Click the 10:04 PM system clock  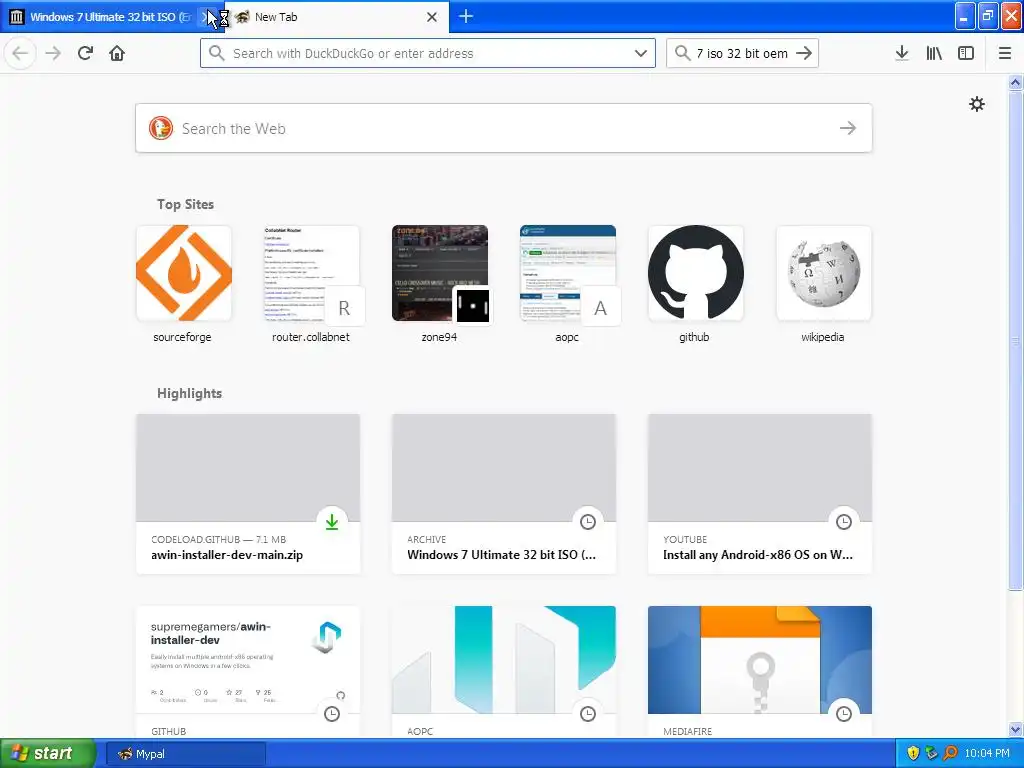tap(987, 754)
